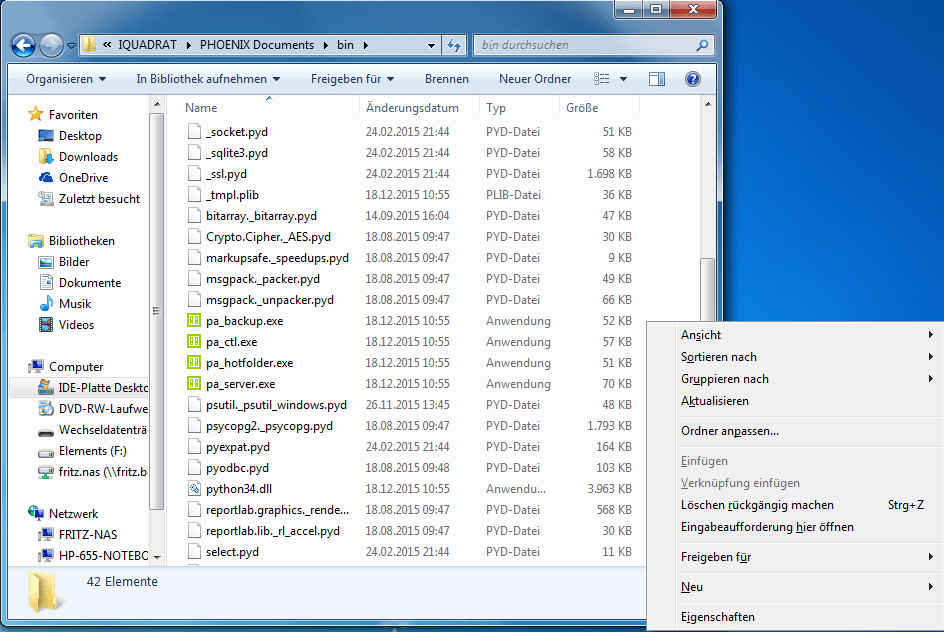Select the file Crypto.Cipher._AES.pyd
Viewport: 944px width, 632px height.
click(x=268, y=237)
